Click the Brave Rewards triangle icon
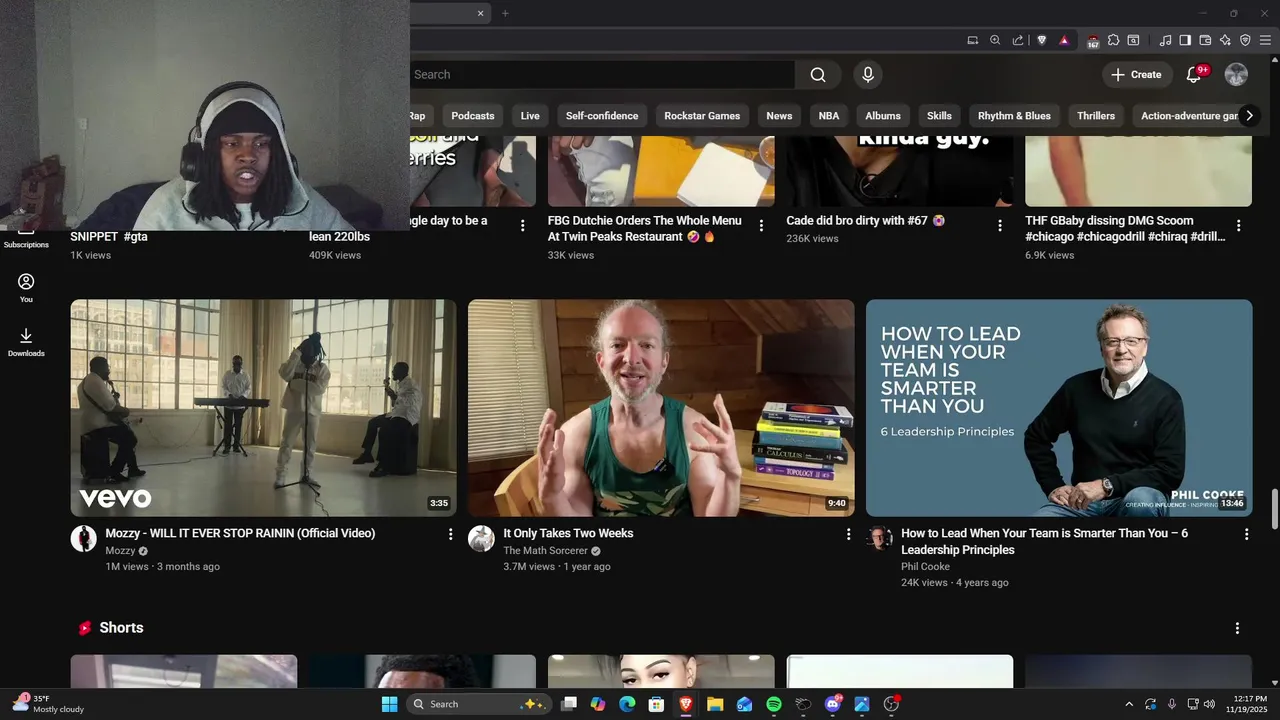This screenshot has height=720, width=1280. 1064,40
